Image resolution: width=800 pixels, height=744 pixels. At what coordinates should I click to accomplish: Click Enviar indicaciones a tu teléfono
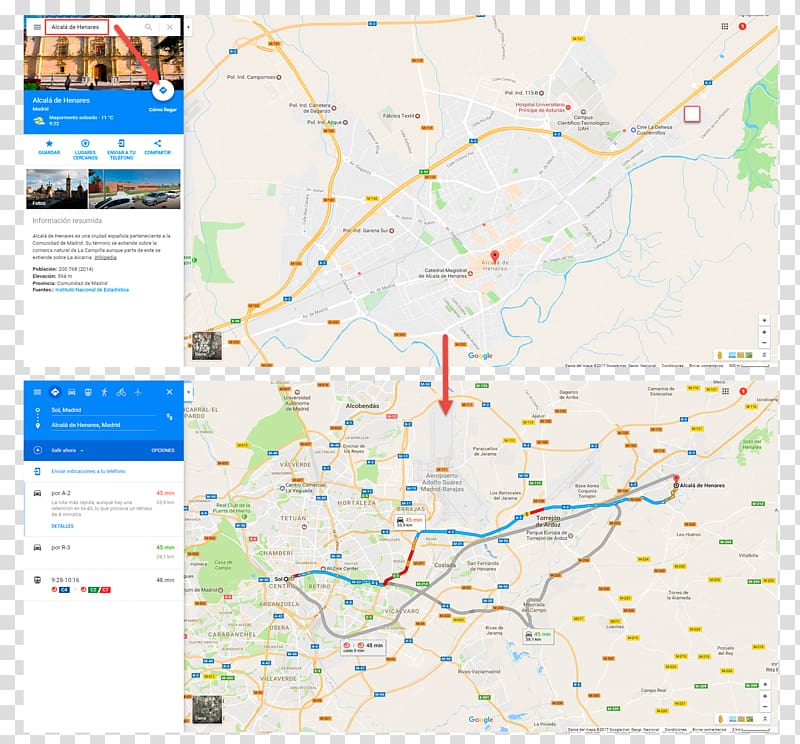88,472
